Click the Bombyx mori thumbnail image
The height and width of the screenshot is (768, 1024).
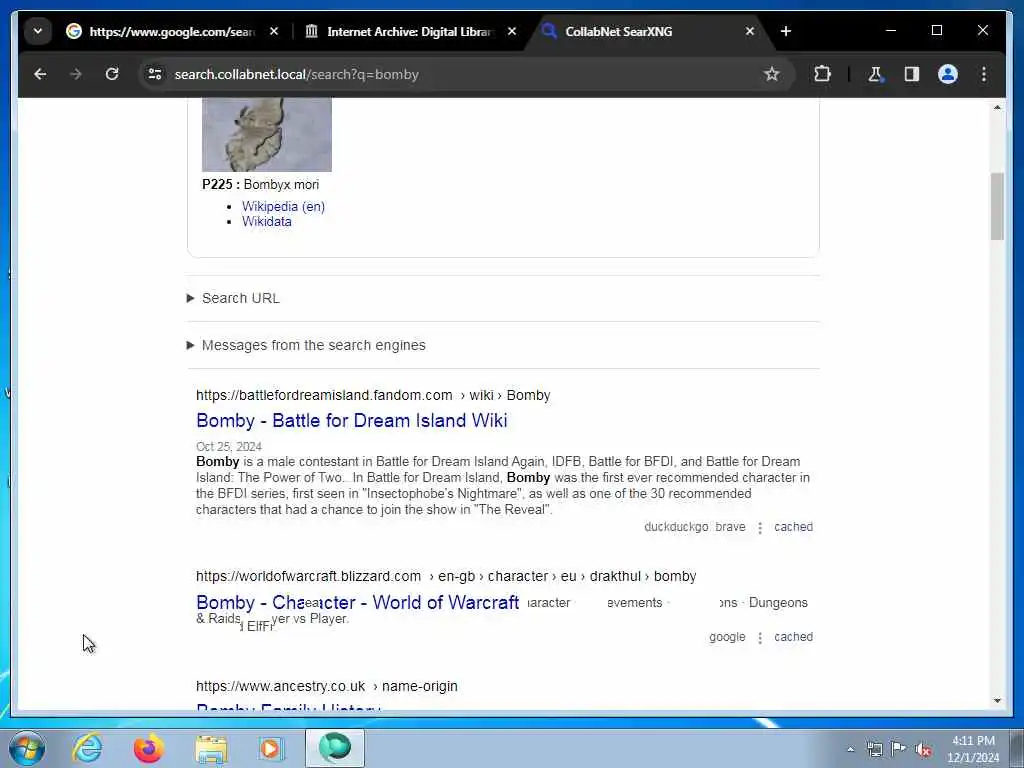pyautogui.click(x=266, y=135)
